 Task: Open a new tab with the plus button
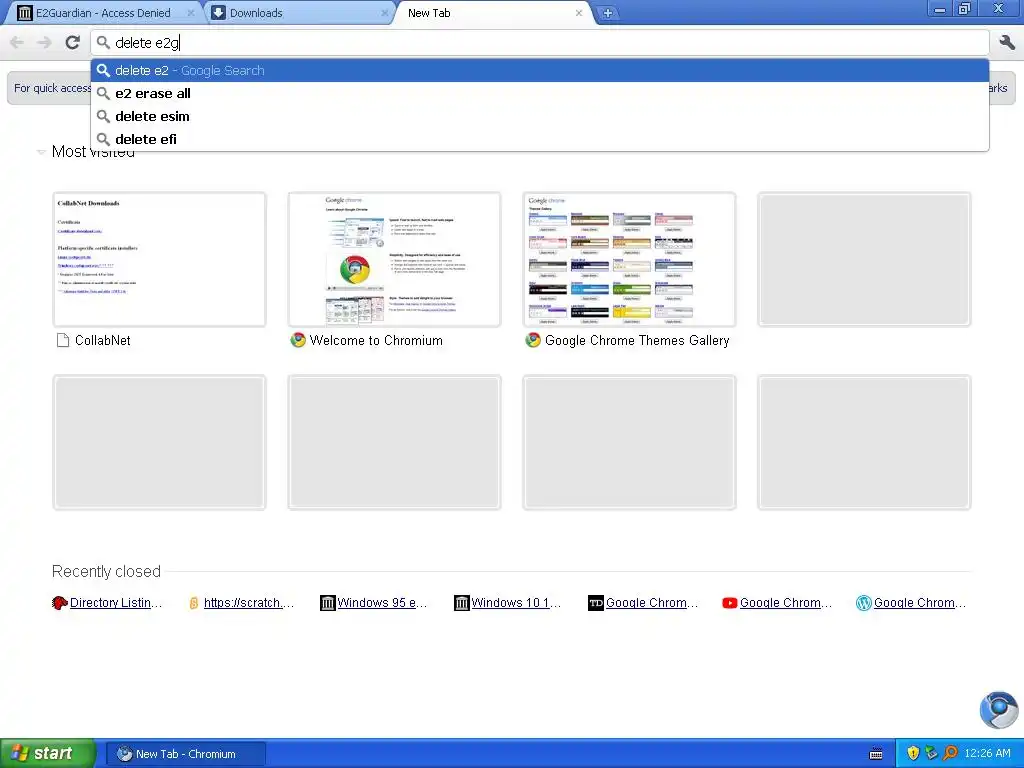point(607,13)
